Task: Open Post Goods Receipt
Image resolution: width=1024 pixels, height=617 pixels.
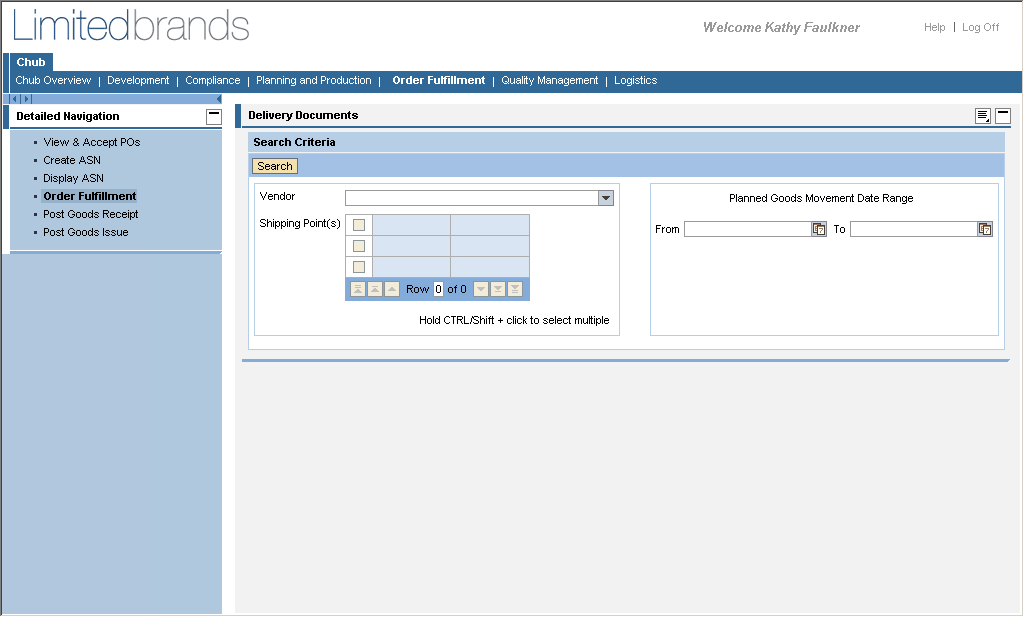Action: [x=91, y=214]
